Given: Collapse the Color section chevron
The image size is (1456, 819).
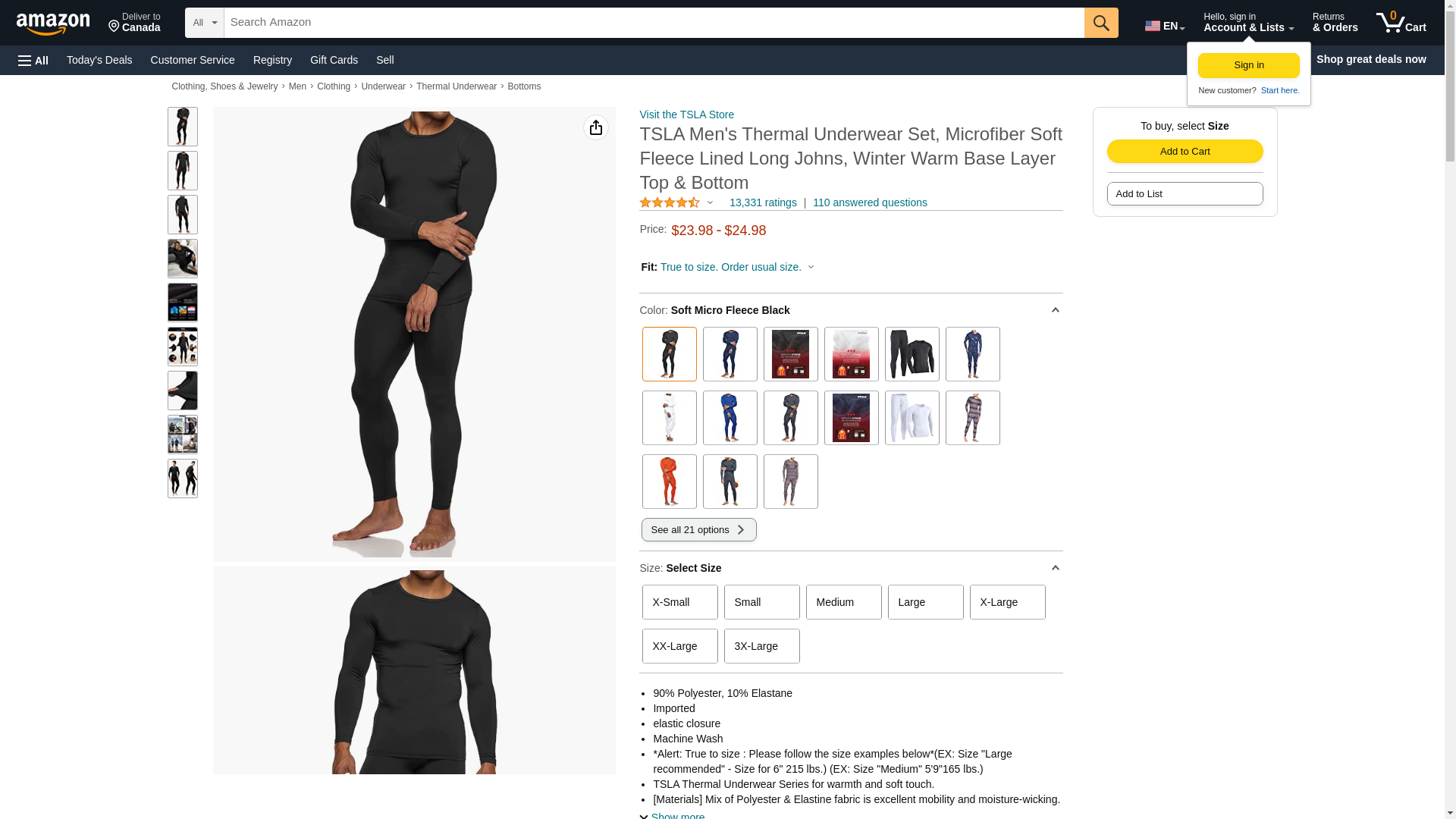Looking at the screenshot, I should 1055,310.
